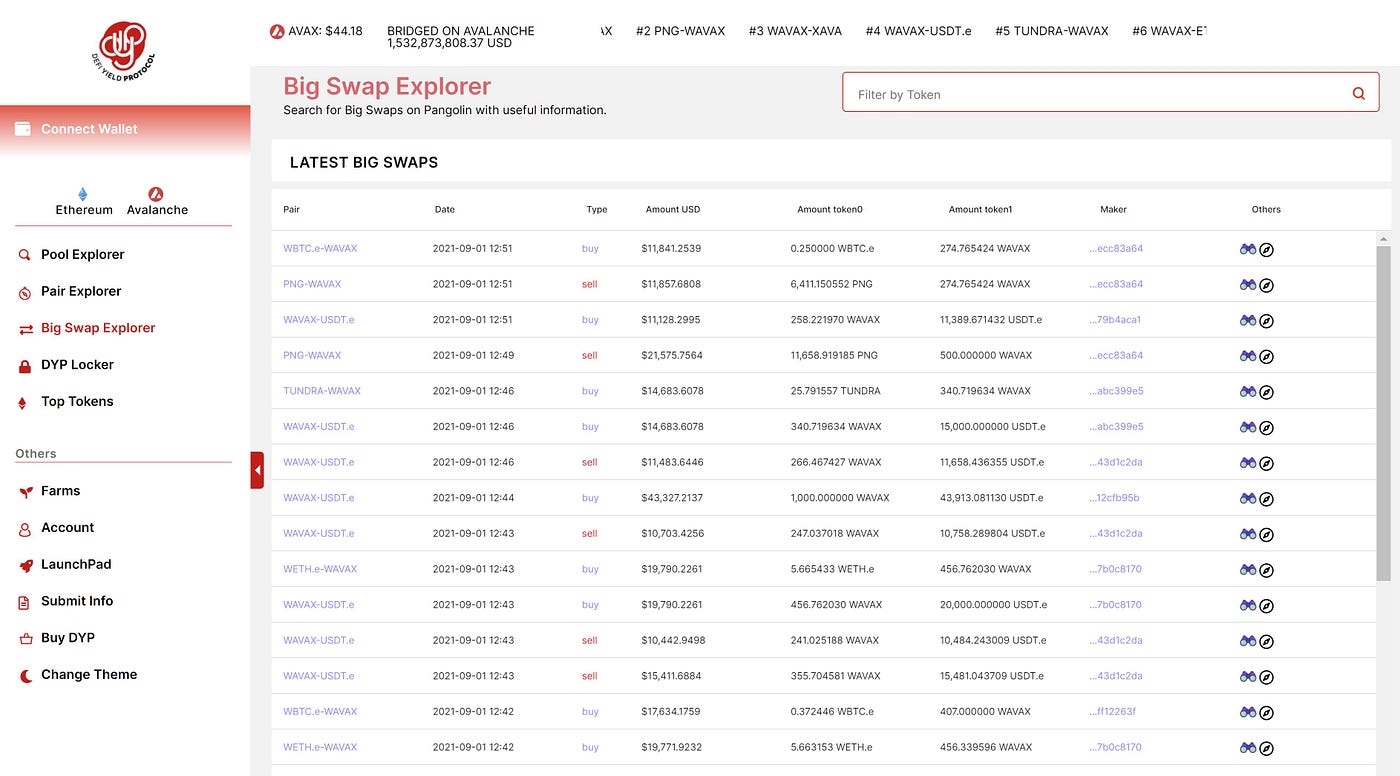The height and width of the screenshot is (776, 1400).
Task: Click the Maker column header
Action: pyautogui.click(x=1113, y=210)
